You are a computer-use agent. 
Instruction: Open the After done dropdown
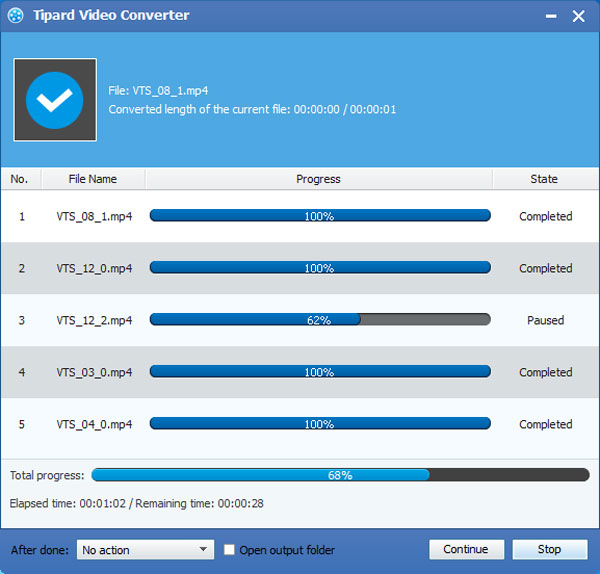145,550
